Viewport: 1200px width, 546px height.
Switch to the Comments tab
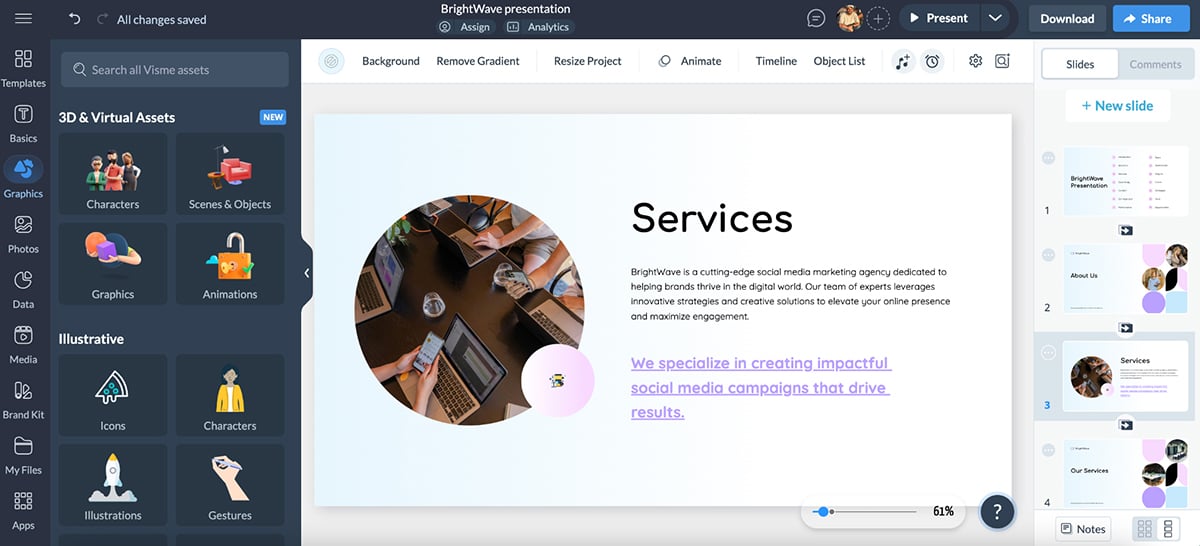1155,64
